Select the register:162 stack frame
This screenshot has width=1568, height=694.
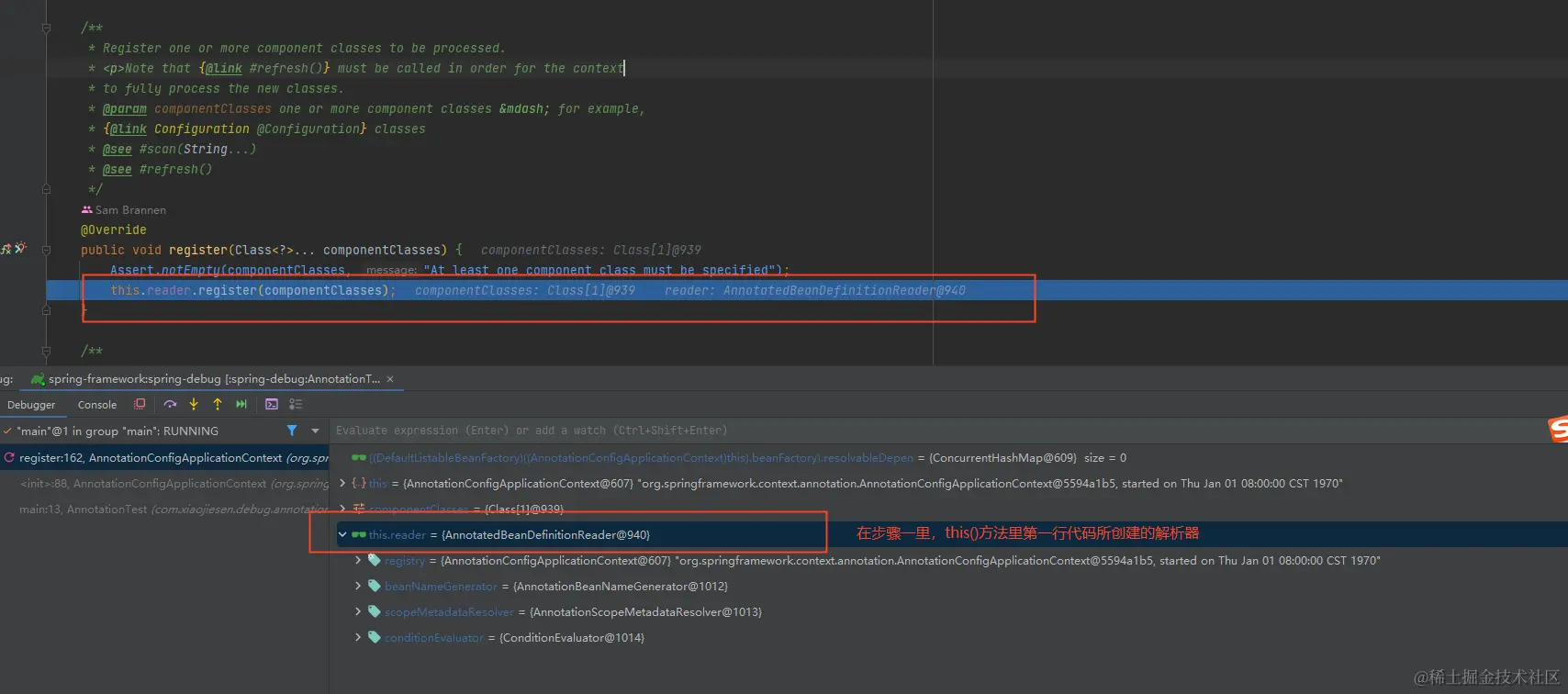click(165, 457)
